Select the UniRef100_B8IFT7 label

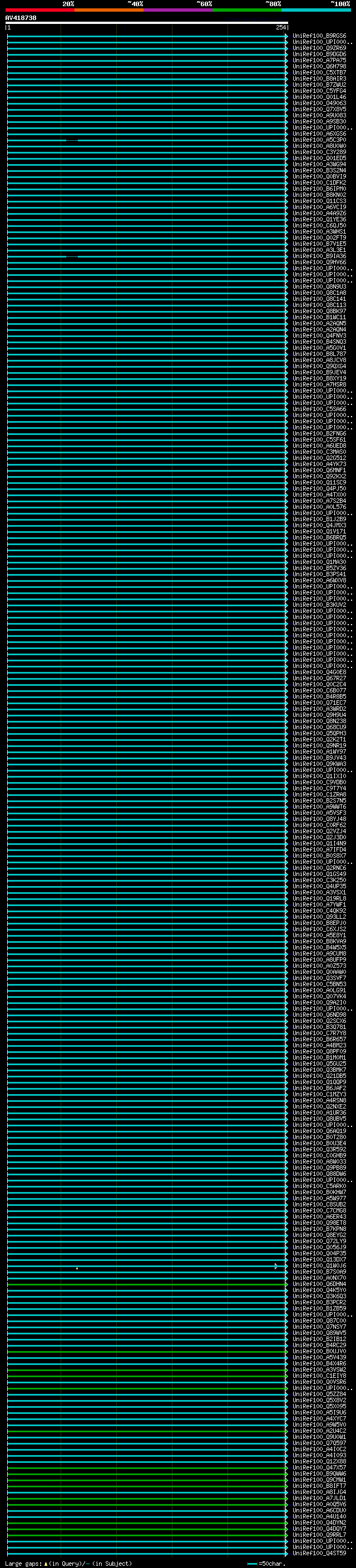click(x=319, y=1486)
